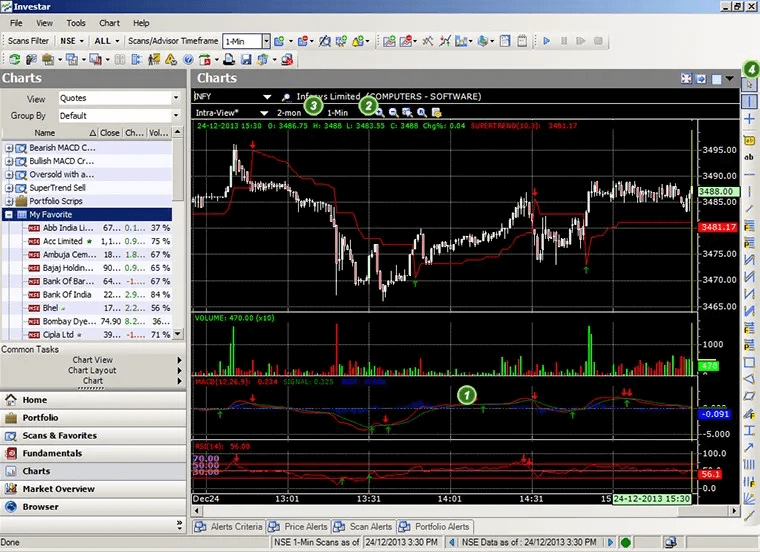Expand the SuperTrend Sell group
Screen dimensions: 760x552
(9, 188)
